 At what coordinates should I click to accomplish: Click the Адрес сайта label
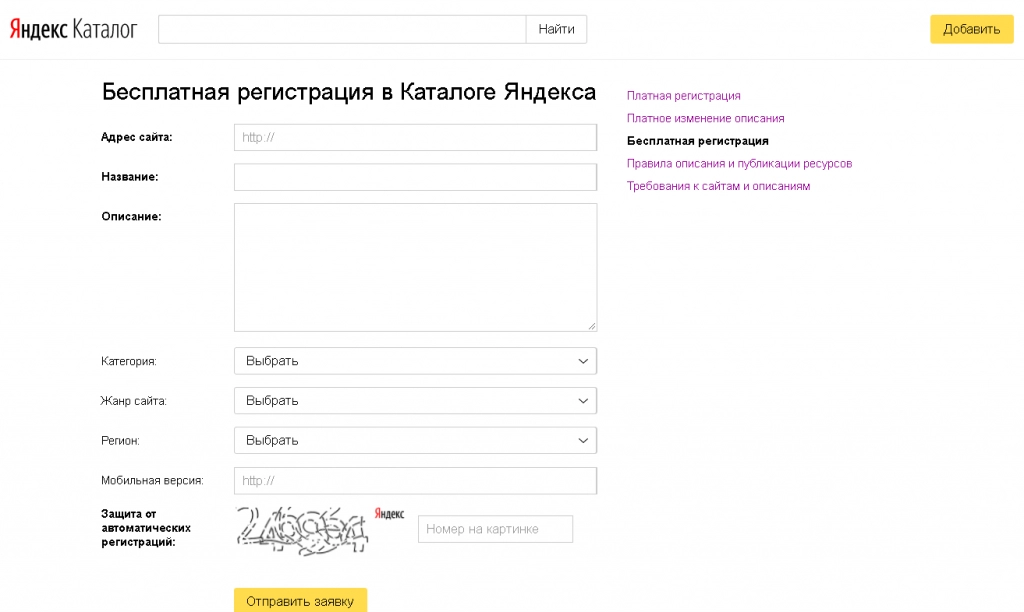pyautogui.click(x=136, y=137)
